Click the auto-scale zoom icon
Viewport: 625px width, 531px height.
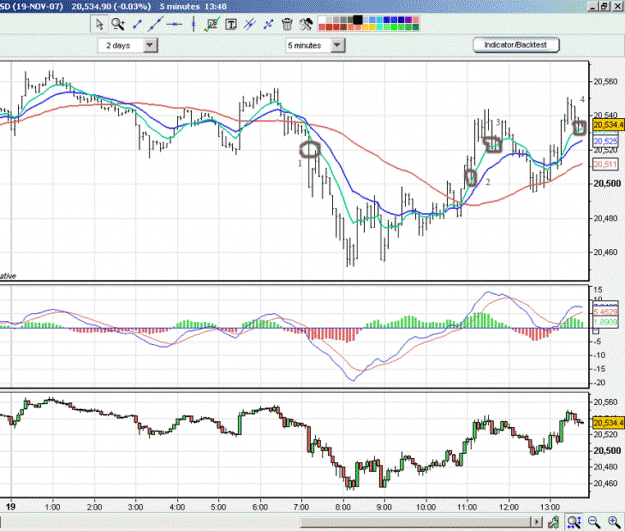coord(574,521)
